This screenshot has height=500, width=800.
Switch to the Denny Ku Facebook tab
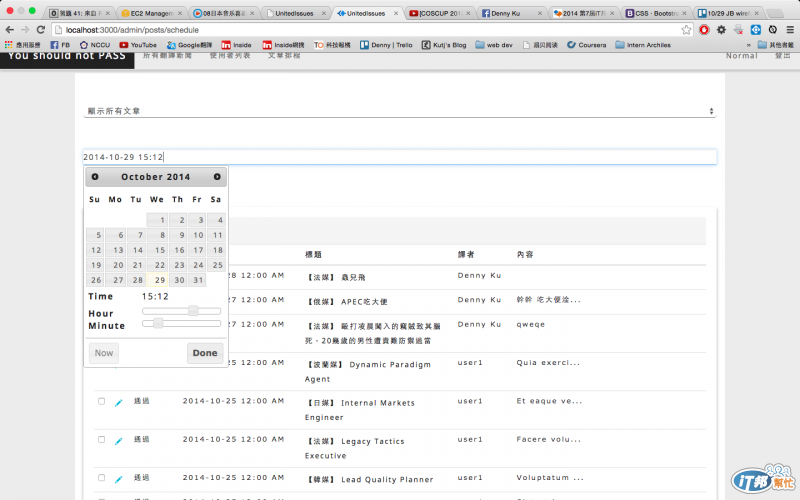pos(512,13)
